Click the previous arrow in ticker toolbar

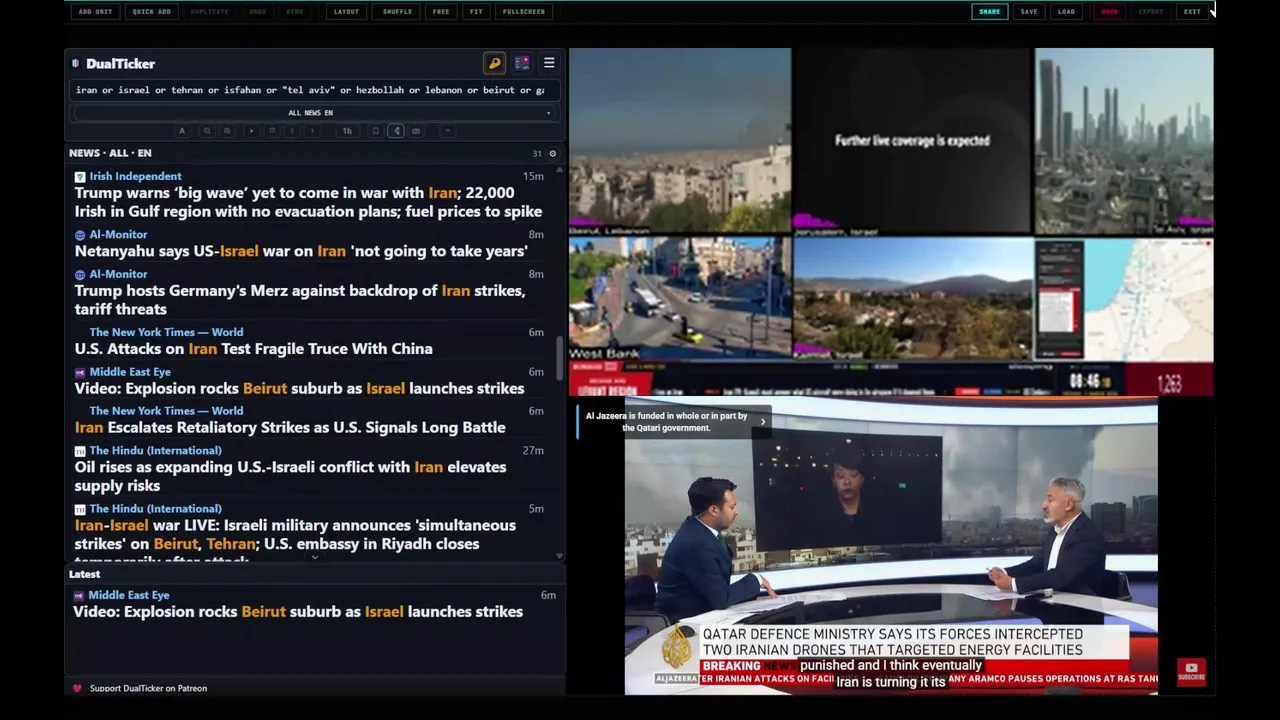pyautogui.click(x=292, y=131)
